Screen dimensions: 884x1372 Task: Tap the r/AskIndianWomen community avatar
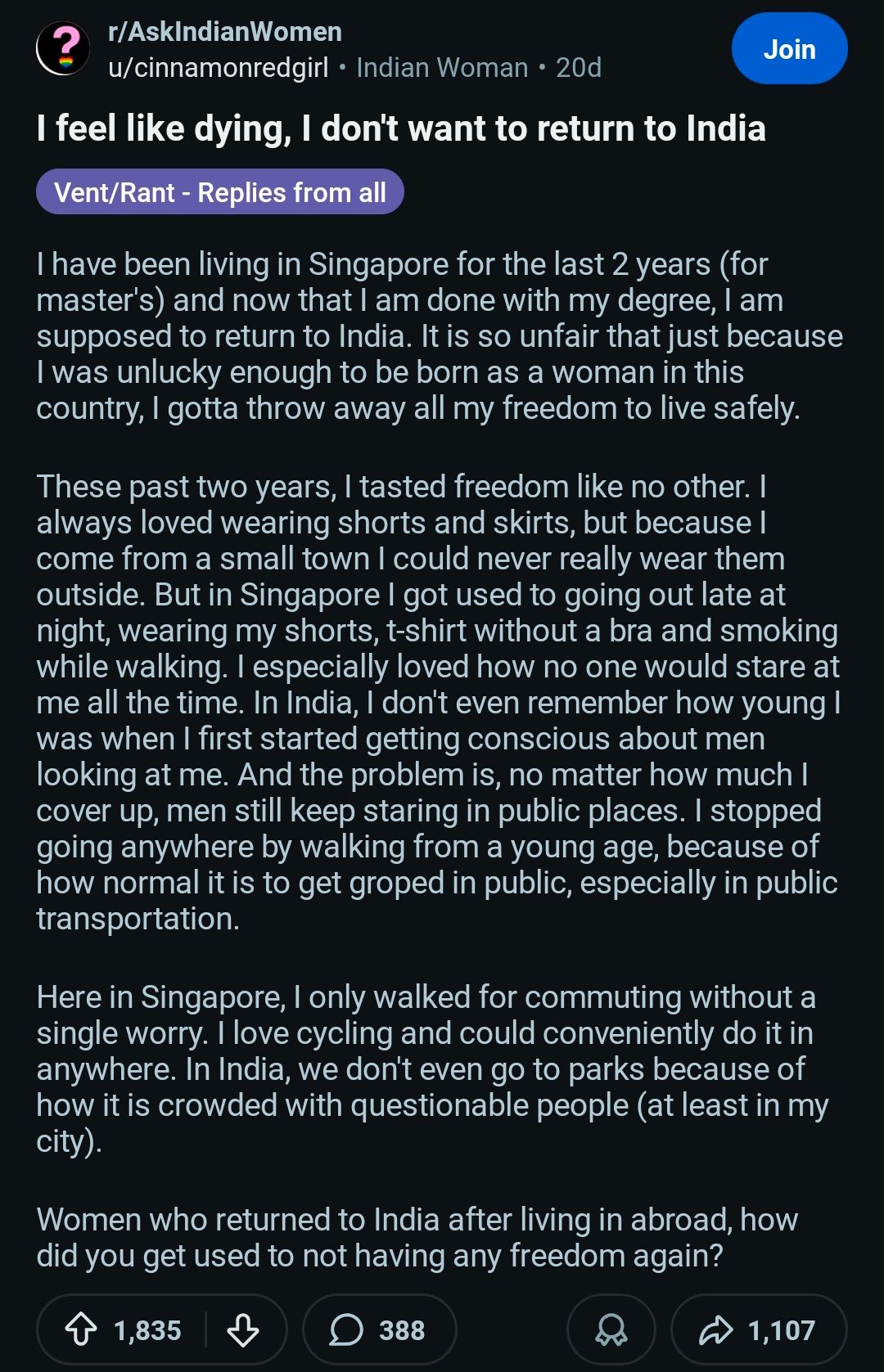(63, 49)
